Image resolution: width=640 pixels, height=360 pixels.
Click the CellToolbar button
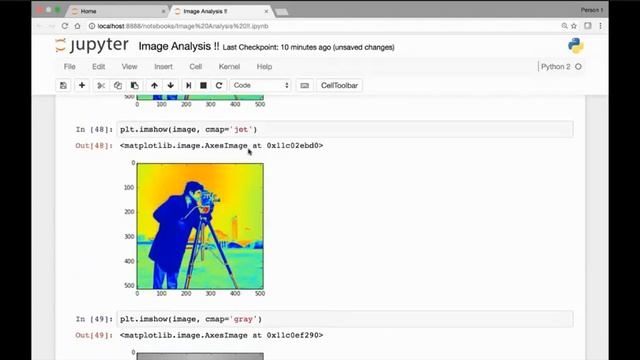[339, 85]
